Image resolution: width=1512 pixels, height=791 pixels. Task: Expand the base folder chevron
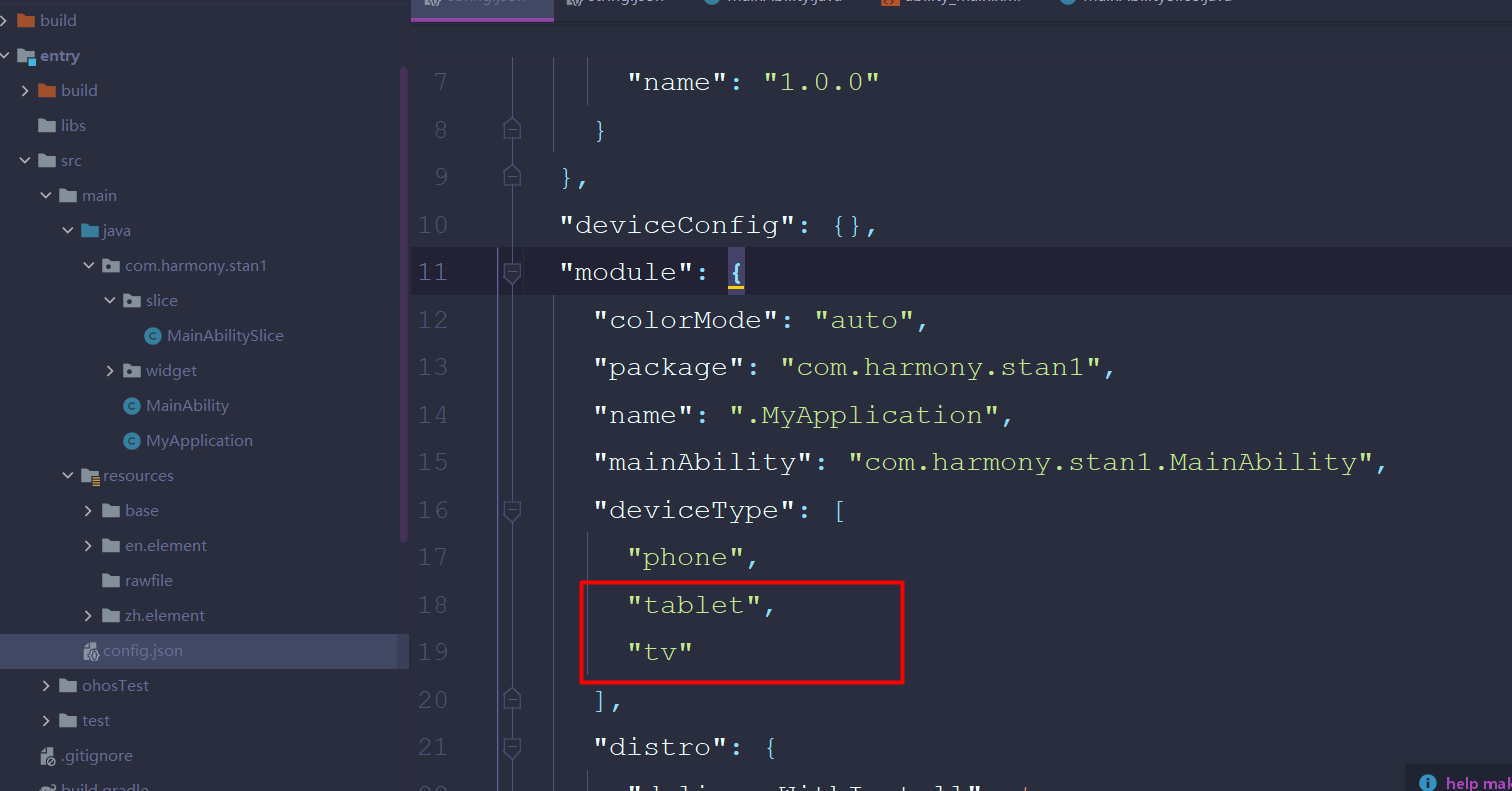coord(89,510)
